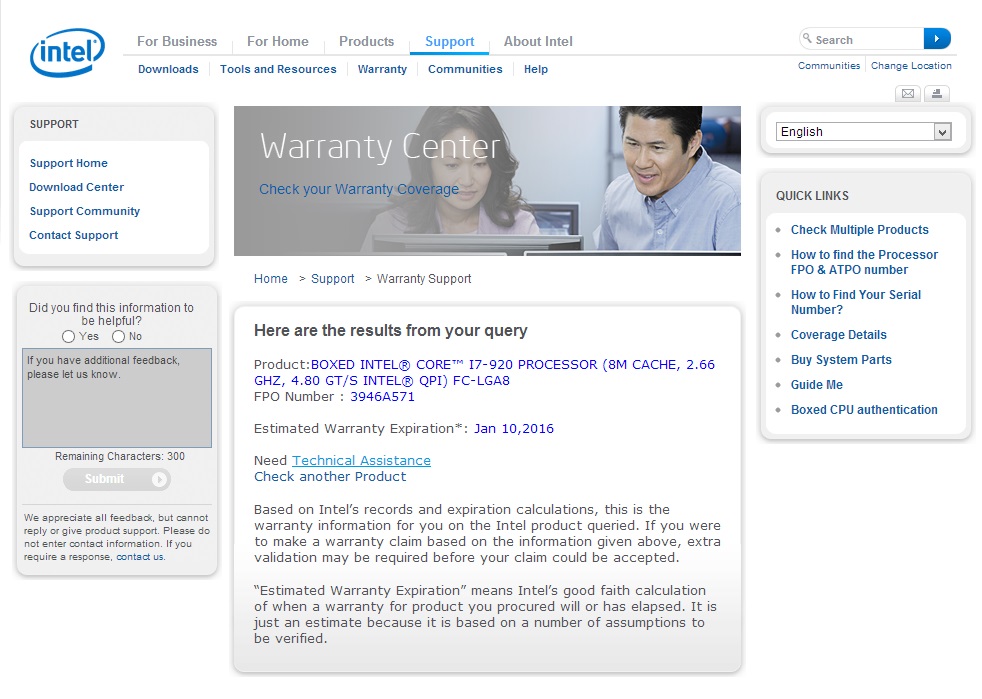Click Communities link under search box
982x699 pixels.
pyautogui.click(x=829, y=66)
